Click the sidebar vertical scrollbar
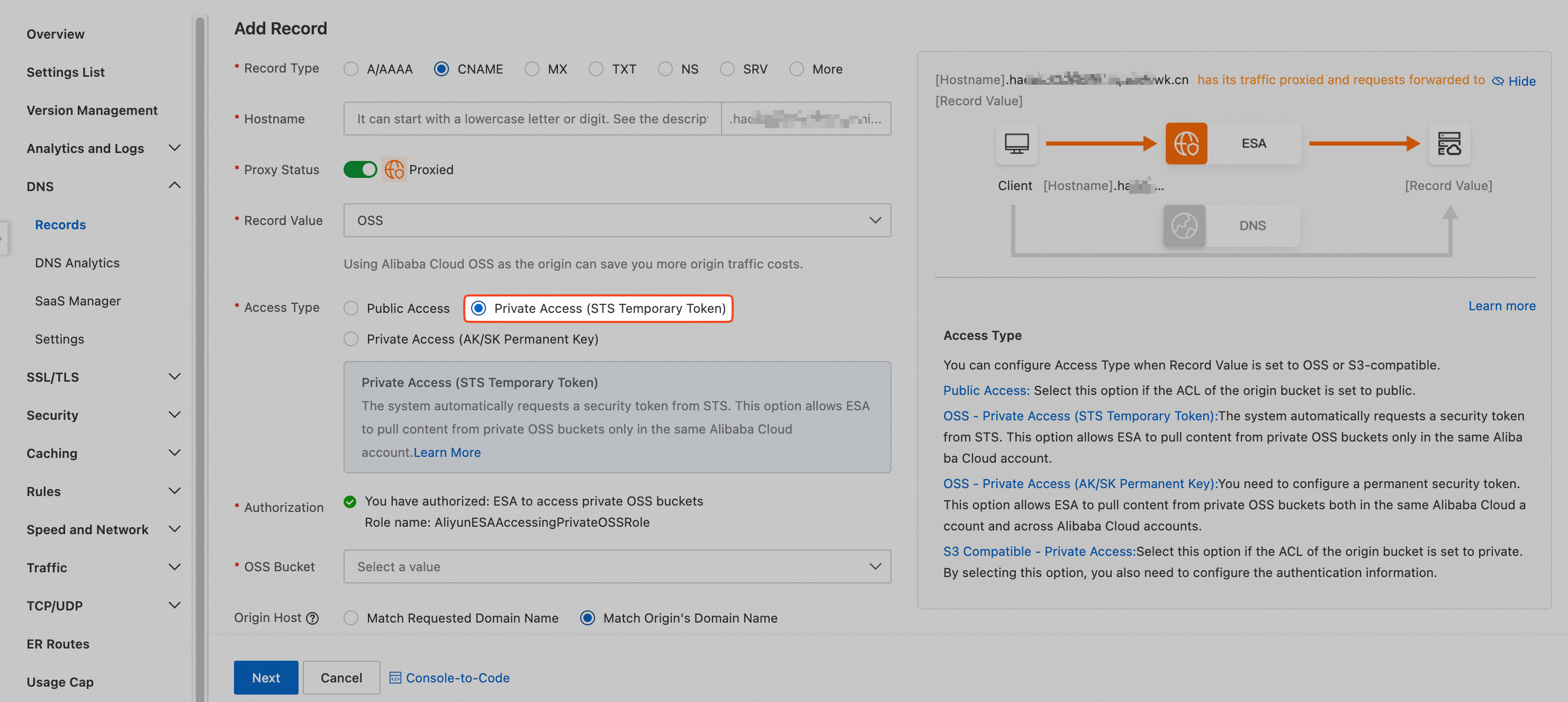Screen dimensions: 1568x702 [200, 359]
